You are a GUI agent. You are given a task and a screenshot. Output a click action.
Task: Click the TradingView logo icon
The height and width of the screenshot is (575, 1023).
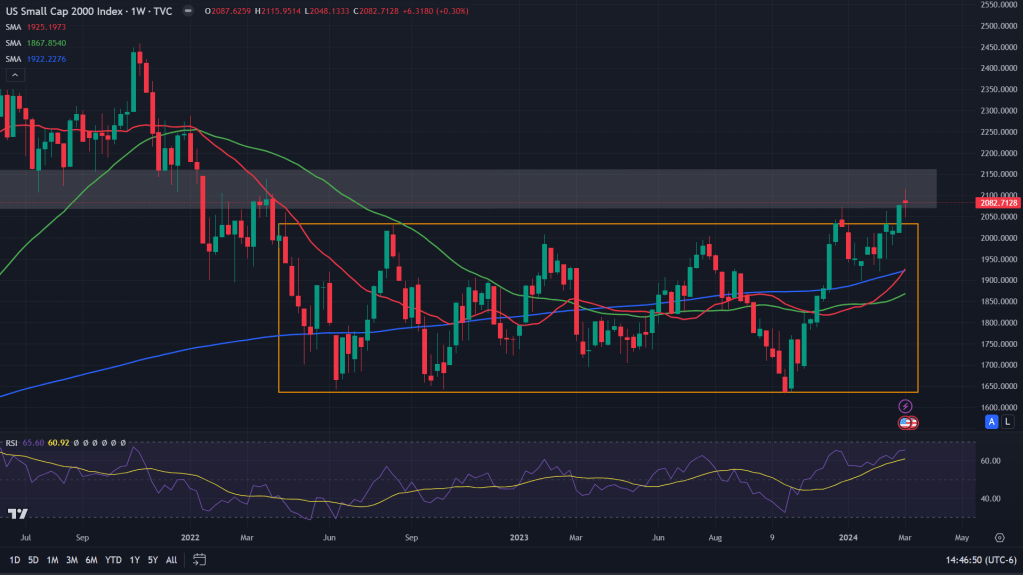16,514
